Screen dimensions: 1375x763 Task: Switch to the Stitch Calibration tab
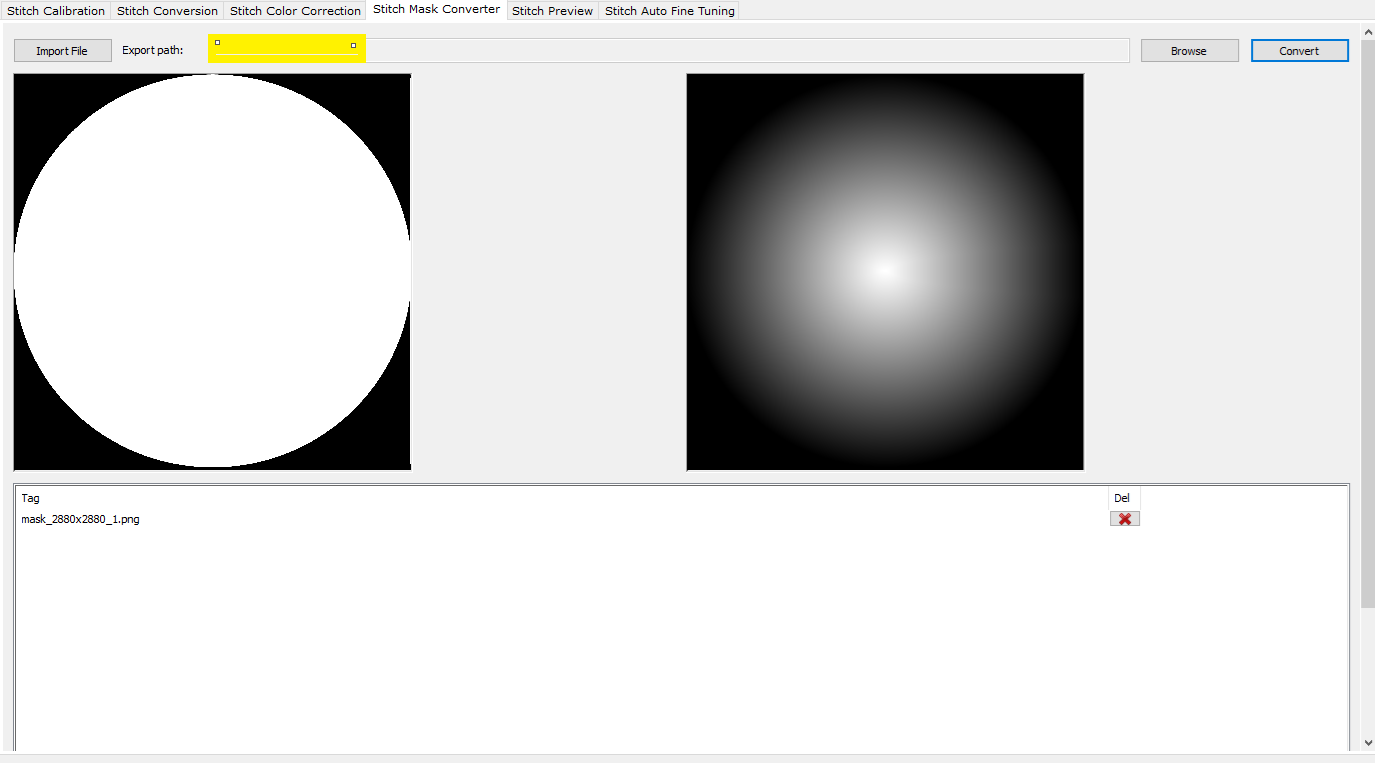(56, 11)
